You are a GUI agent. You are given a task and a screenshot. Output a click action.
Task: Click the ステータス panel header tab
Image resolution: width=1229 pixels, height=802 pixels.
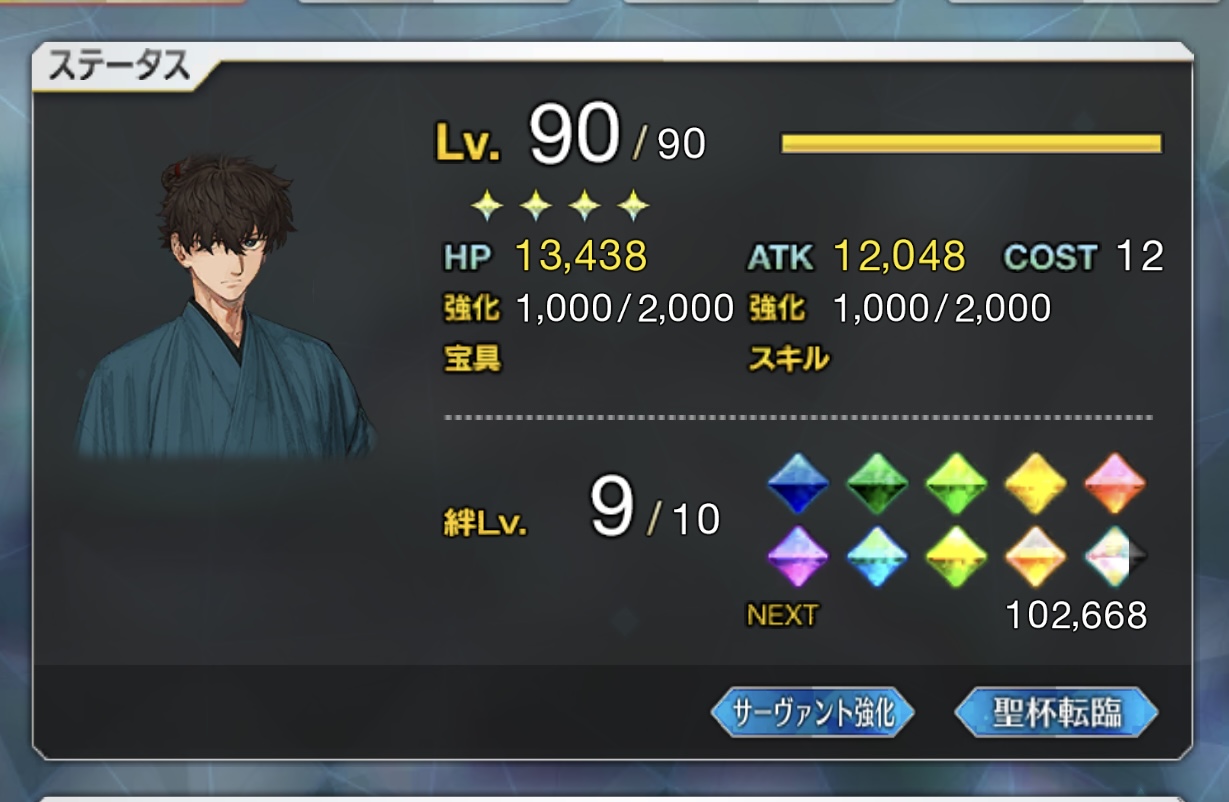click(x=120, y=68)
